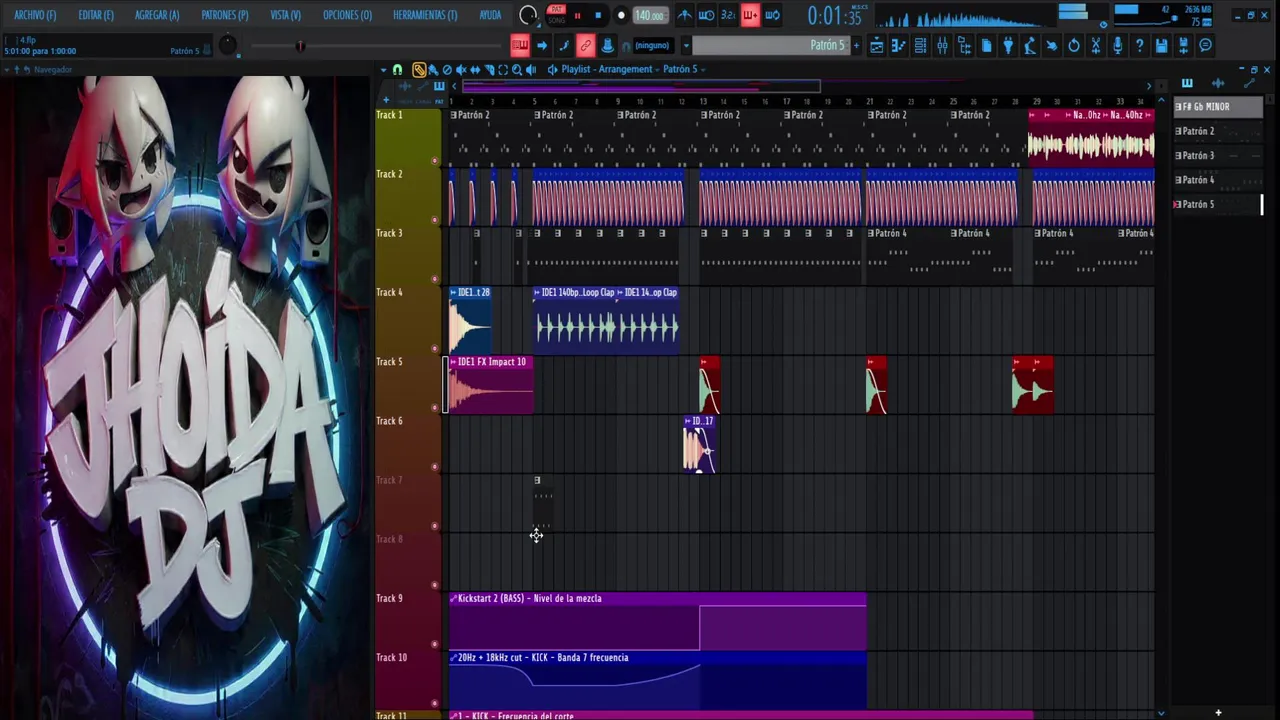Unmute Track 7 using its mute light

click(434, 525)
